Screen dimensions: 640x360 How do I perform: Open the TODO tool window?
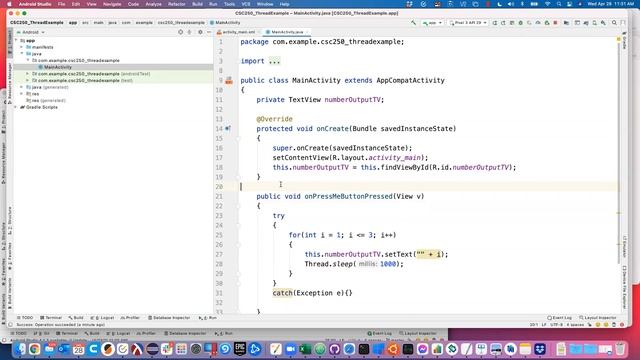[x=25, y=318]
